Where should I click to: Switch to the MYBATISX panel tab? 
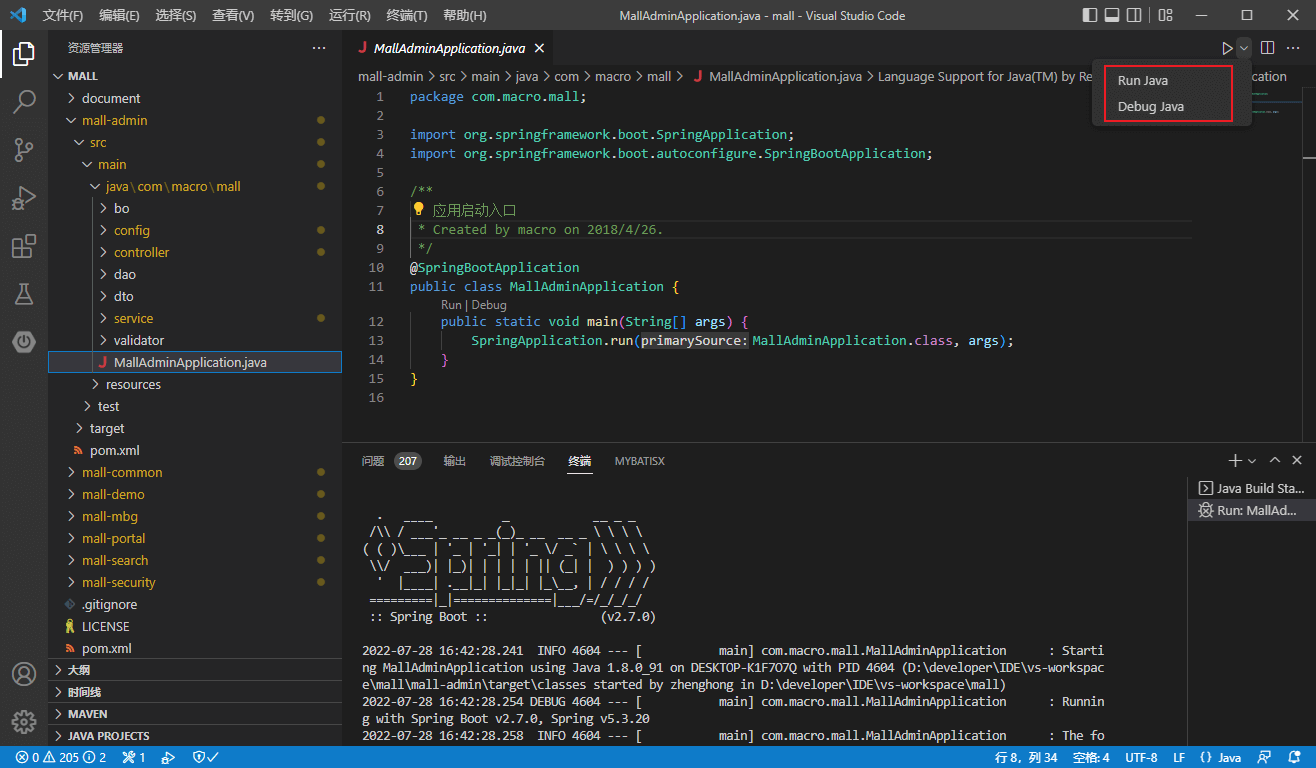click(639, 461)
